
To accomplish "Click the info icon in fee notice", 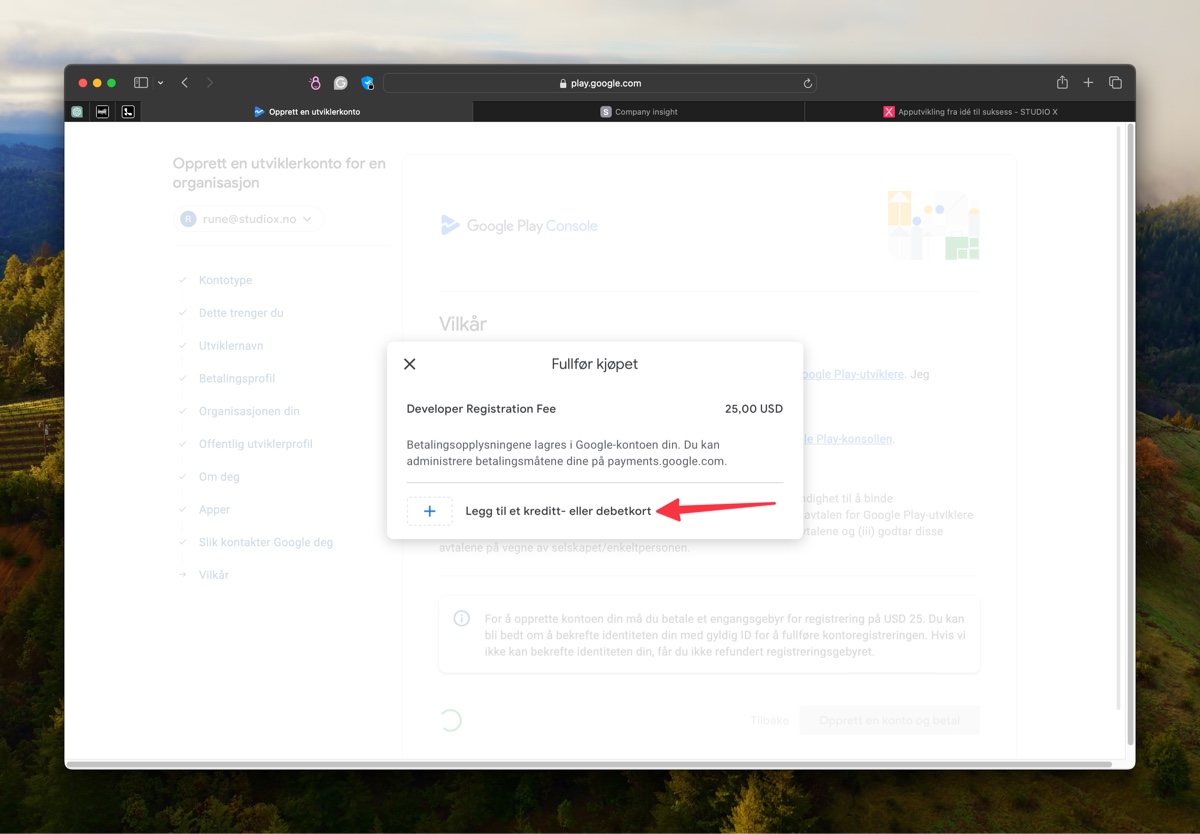I will 462,619.
